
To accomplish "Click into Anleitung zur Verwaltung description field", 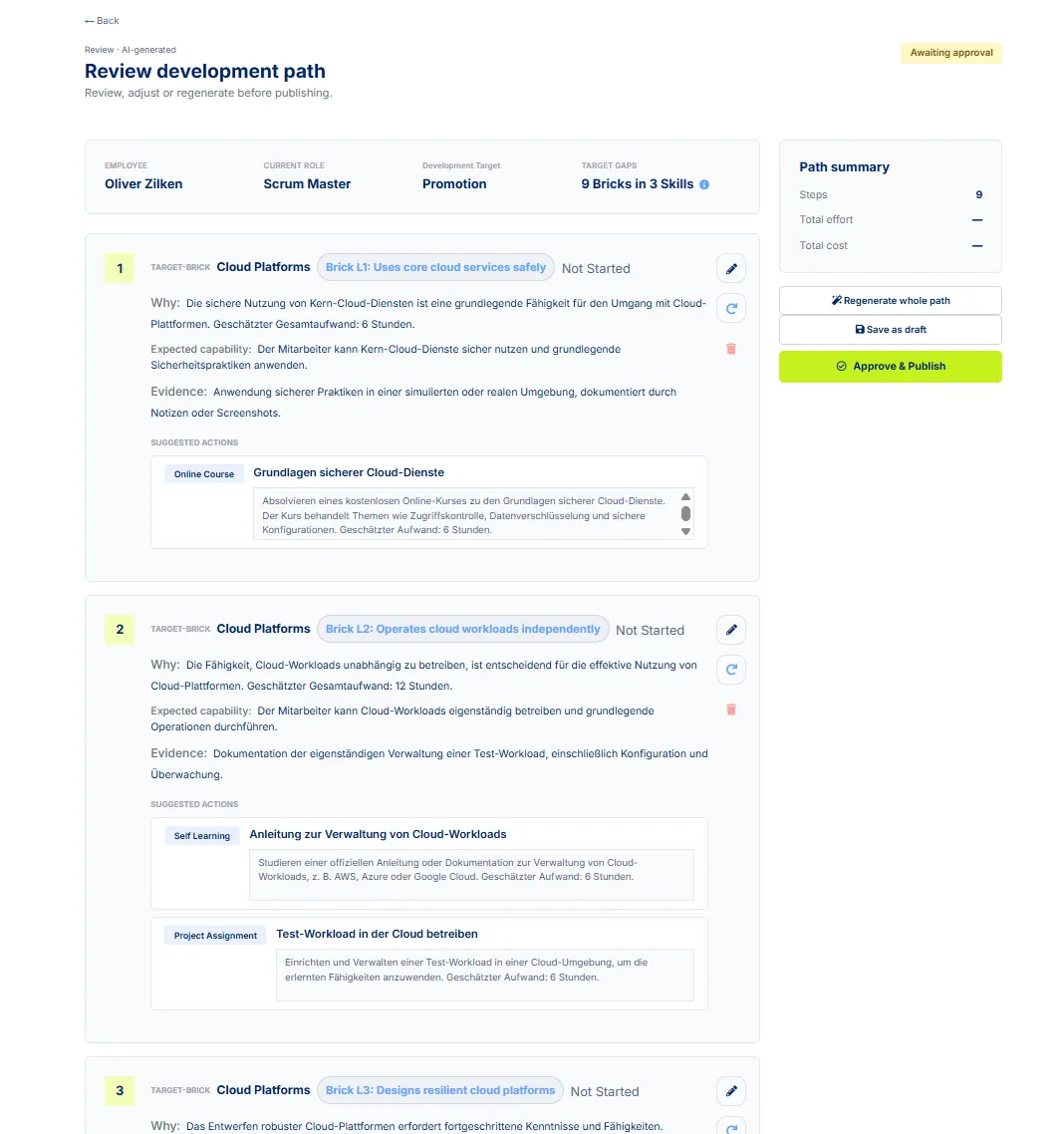I will point(471,874).
